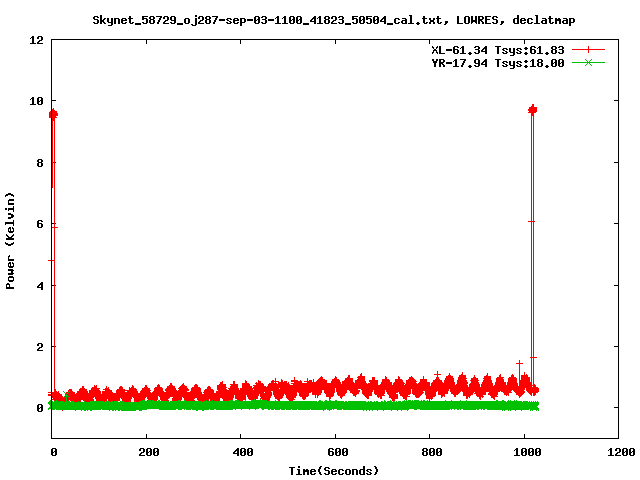Click the y-axis tick label 6
This screenshot has width=640, height=480.
pyautogui.click(x=40, y=224)
